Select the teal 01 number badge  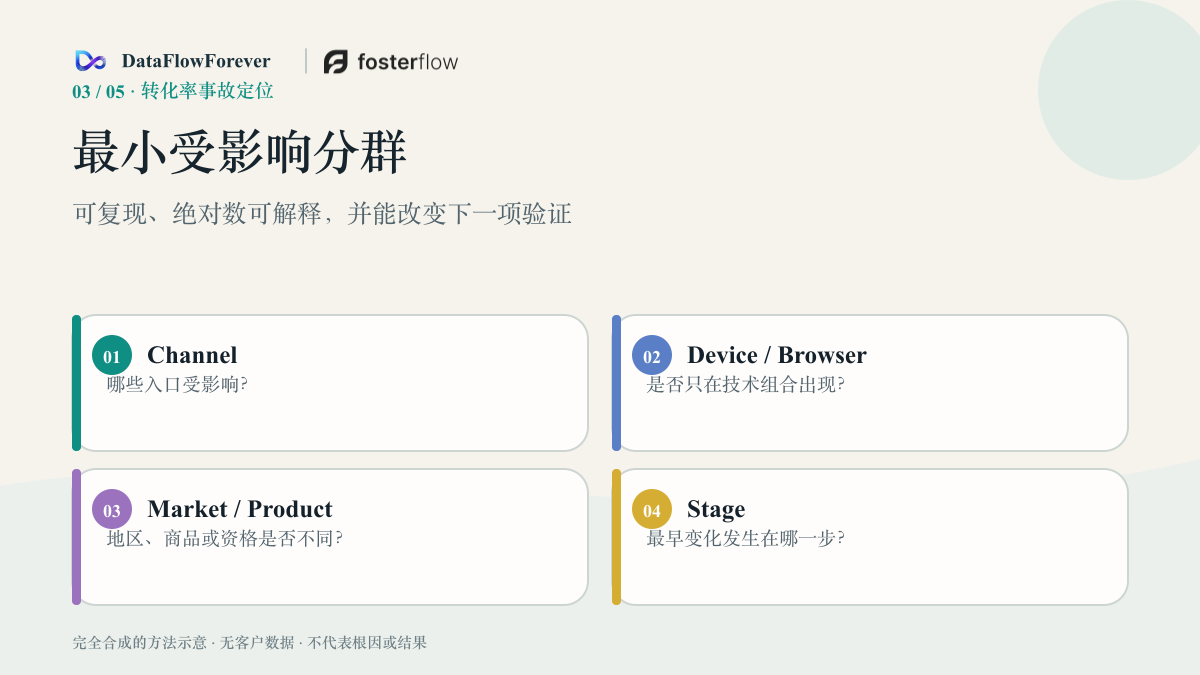click(112, 355)
